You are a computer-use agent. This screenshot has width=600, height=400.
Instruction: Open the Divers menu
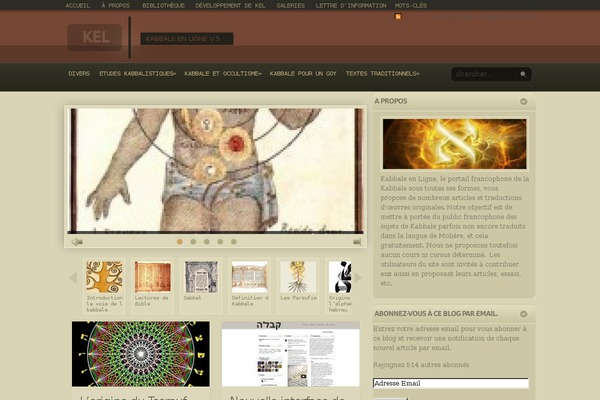coord(79,73)
